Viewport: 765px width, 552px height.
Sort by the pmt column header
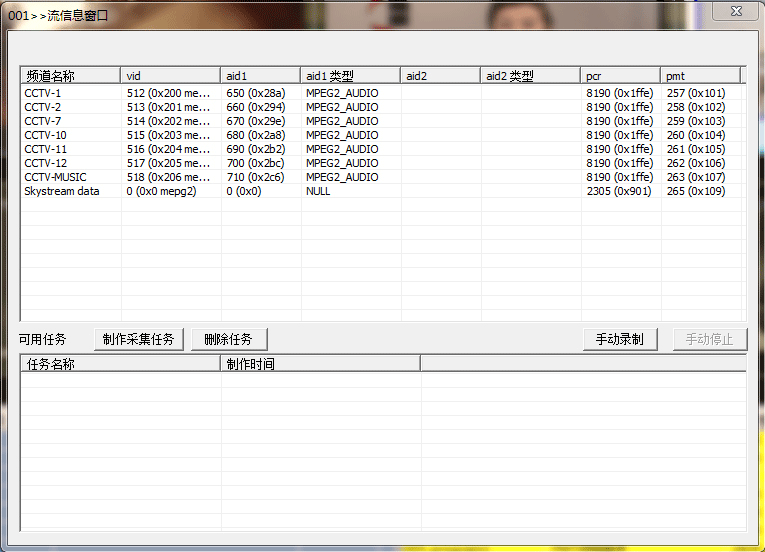pos(700,76)
